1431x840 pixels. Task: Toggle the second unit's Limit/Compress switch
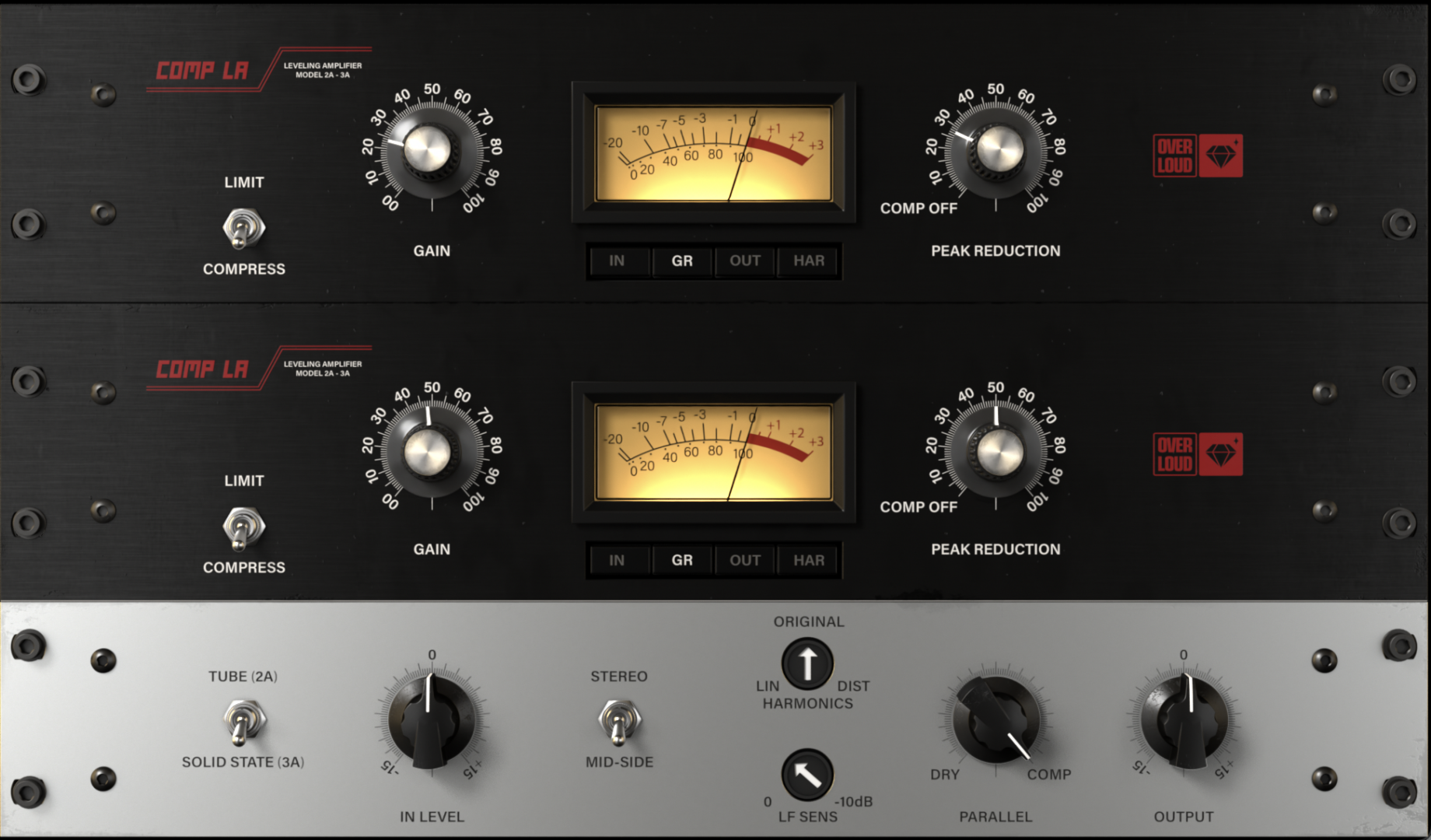(x=243, y=527)
